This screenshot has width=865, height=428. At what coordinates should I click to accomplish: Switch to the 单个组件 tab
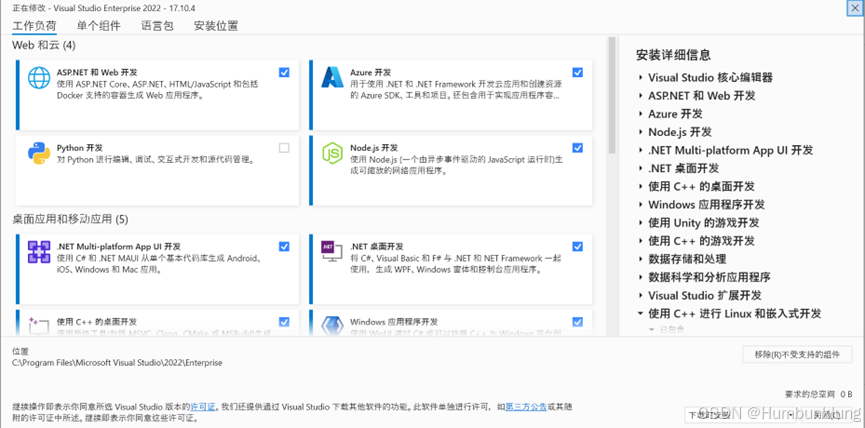(98, 25)
